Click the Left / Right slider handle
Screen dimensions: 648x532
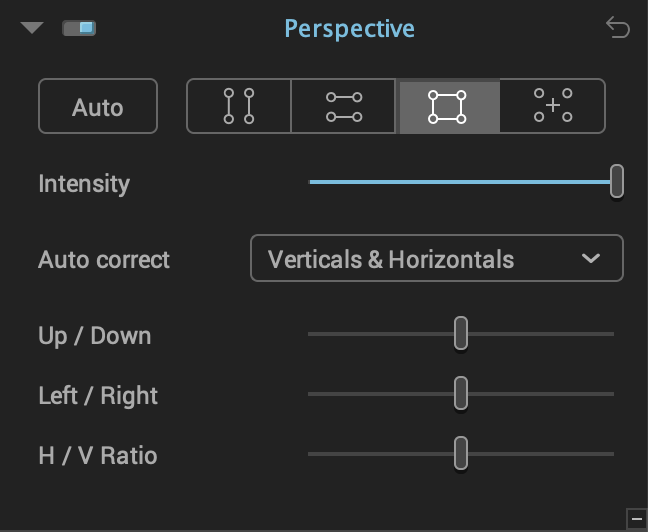tap(461, 393)
